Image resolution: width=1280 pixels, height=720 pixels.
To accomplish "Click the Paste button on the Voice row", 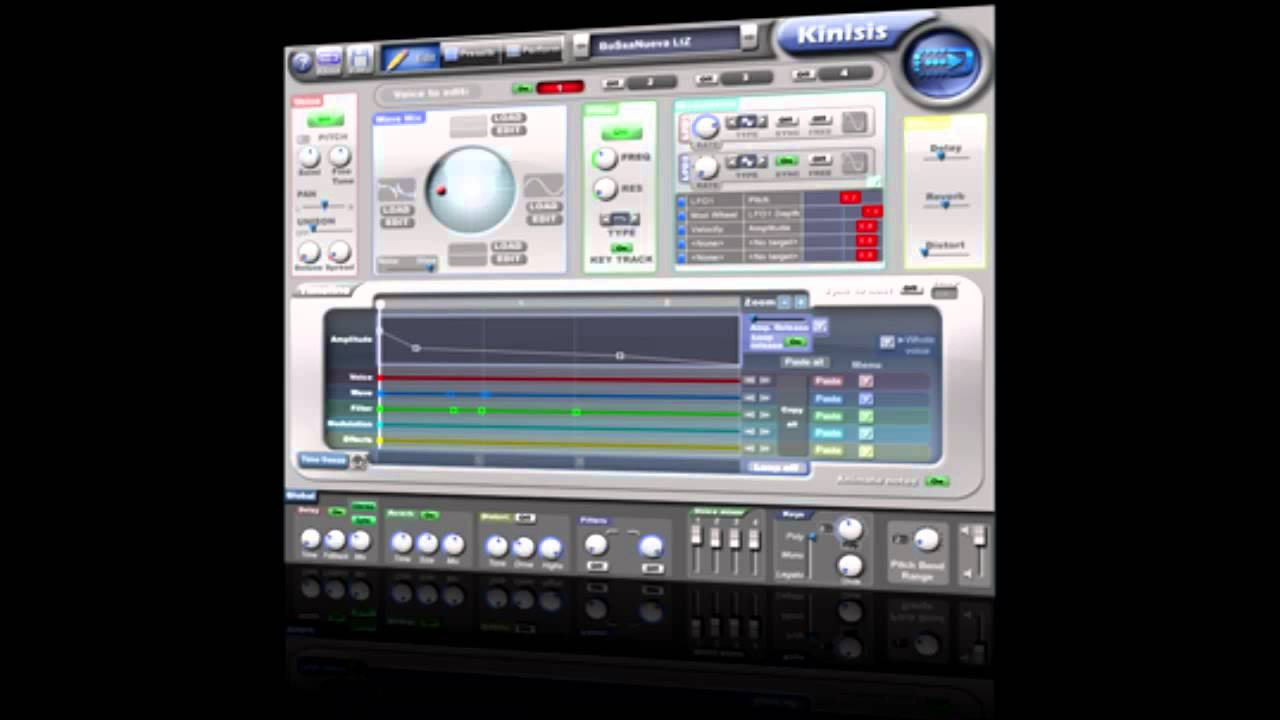I will click(x=827, y=381).
